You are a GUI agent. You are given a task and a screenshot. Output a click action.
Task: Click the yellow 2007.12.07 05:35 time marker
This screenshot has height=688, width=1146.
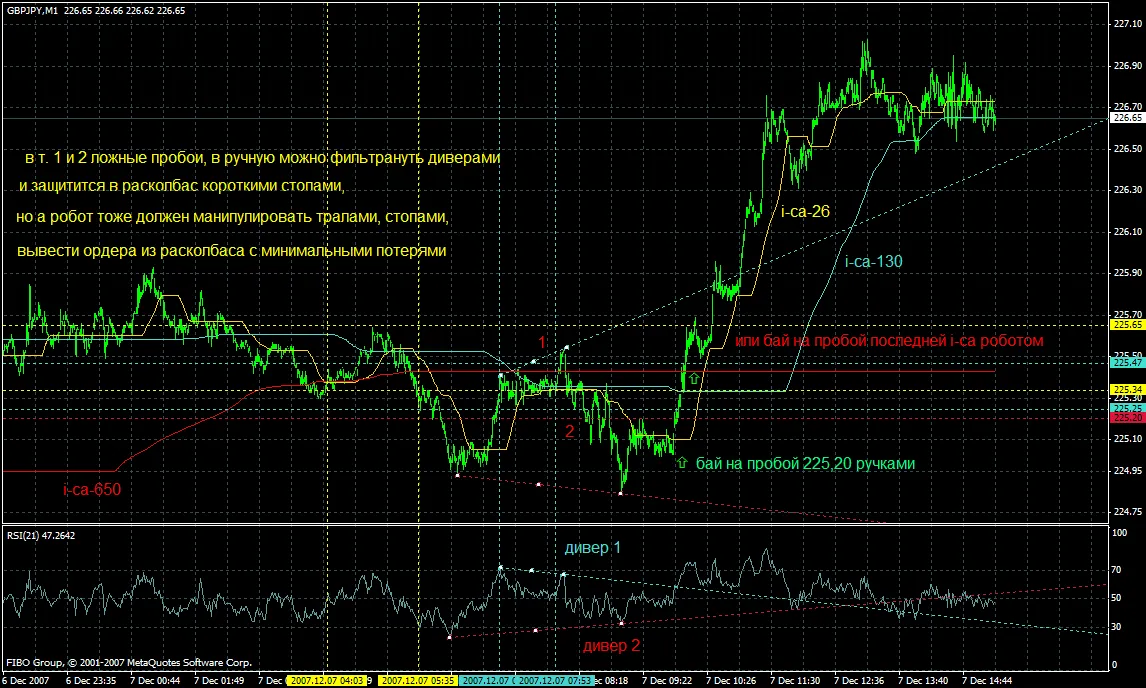[419, 680]
